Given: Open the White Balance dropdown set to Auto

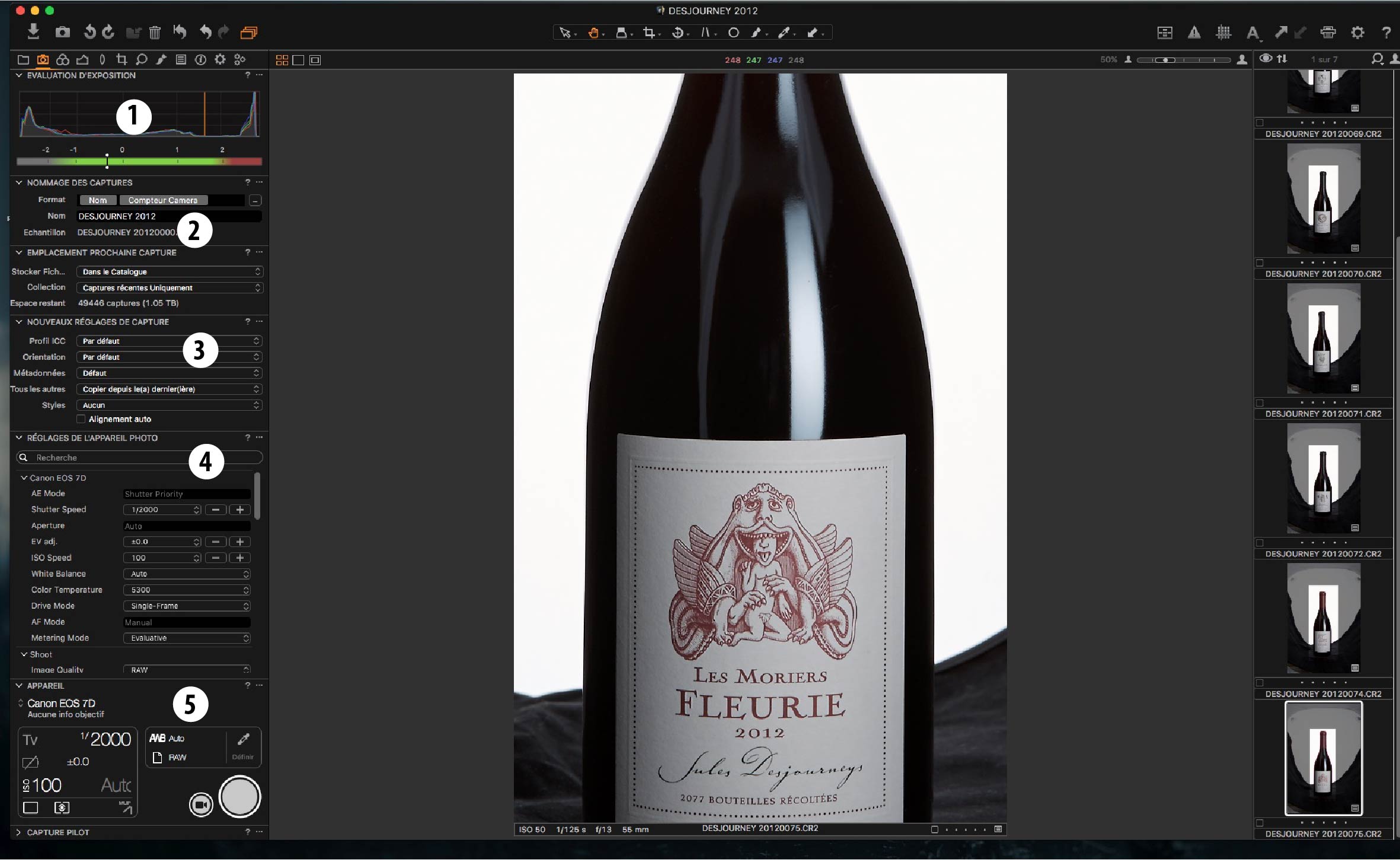Looking at the screenshot, I should (187, 574).
